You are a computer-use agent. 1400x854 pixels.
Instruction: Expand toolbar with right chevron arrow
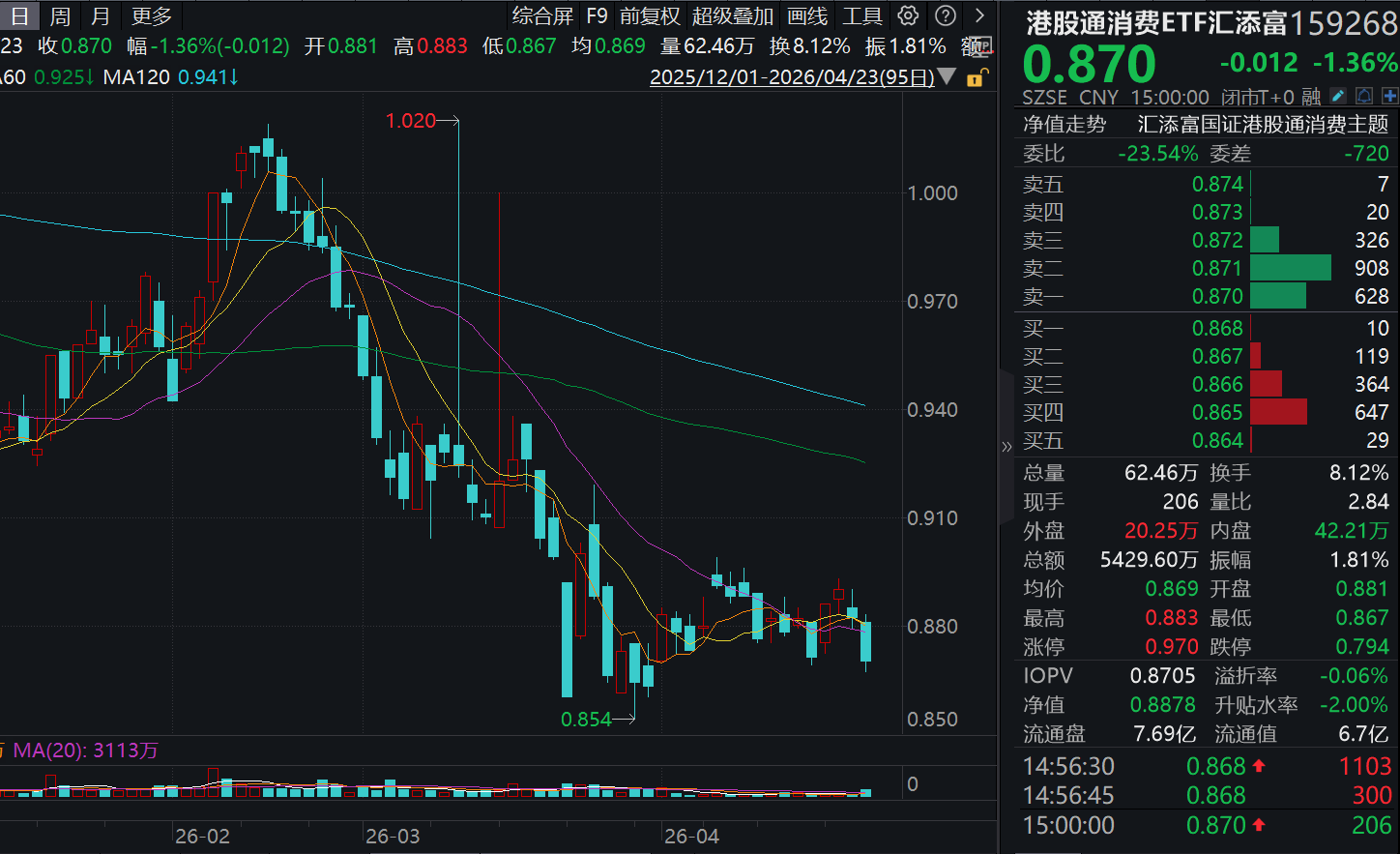pos(979,15)
